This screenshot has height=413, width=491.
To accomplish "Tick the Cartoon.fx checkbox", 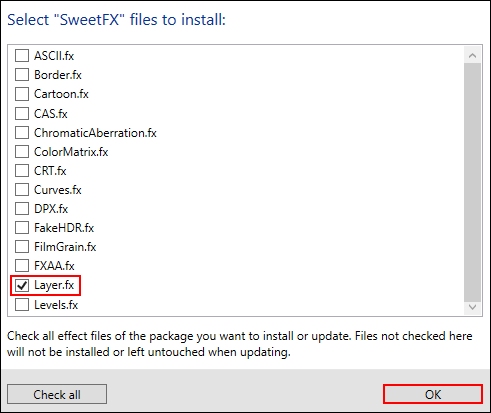I will click(x=22, y=94).
